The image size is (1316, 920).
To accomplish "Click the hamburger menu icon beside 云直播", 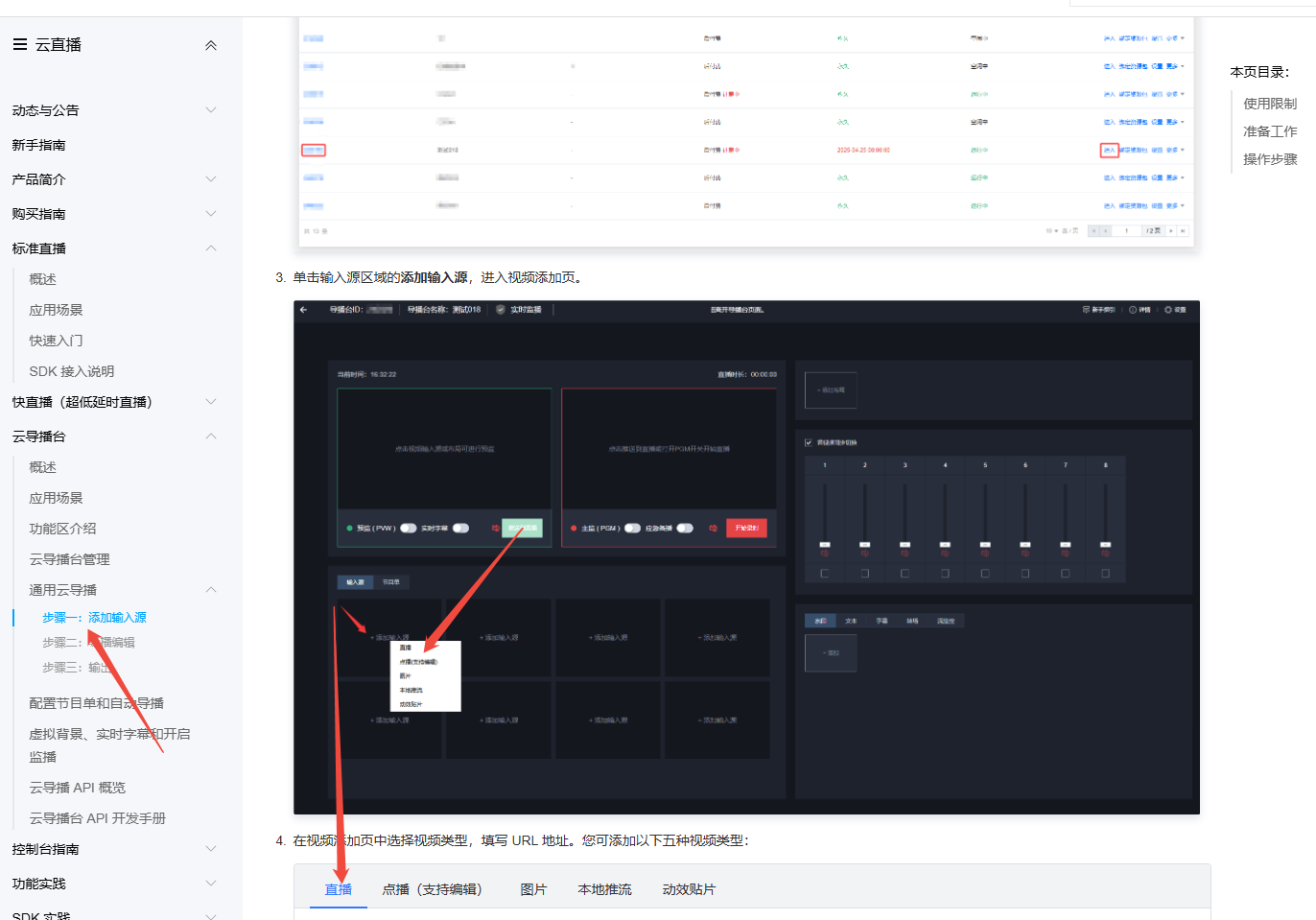I will point(19,44).
